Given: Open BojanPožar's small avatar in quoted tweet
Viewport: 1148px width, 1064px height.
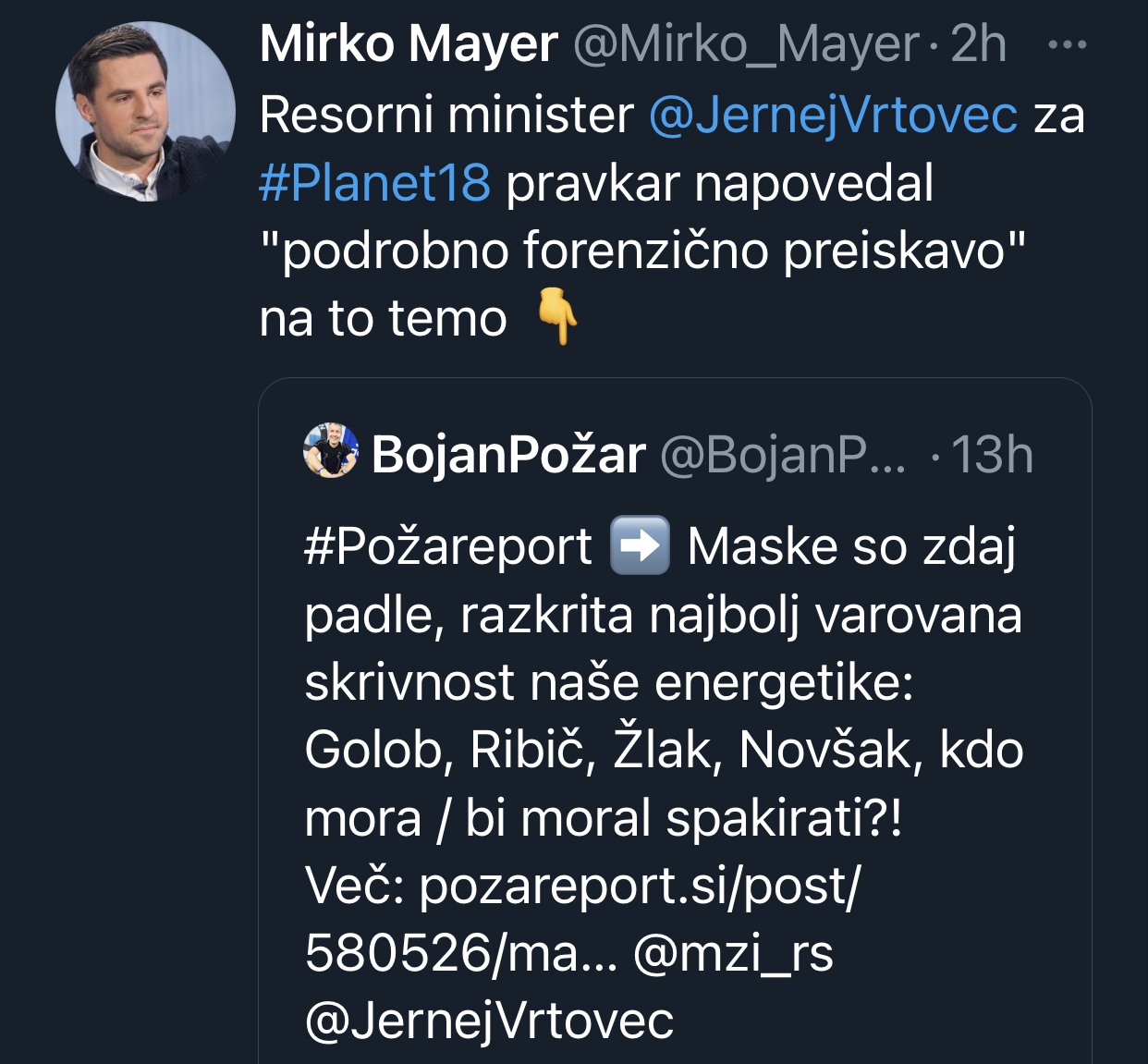Looking at the screenshot, I should tap(330, 451).
